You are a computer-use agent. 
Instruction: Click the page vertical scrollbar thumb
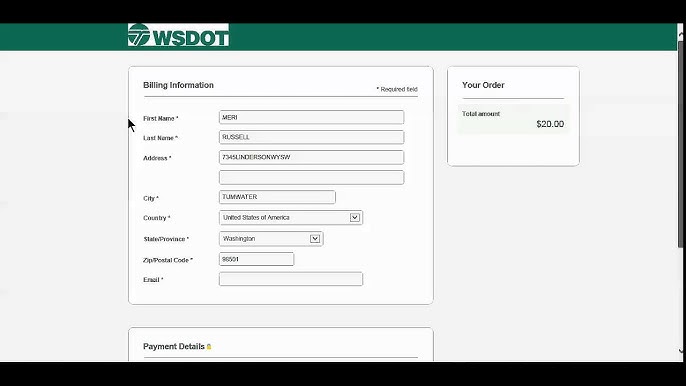click(x=681, y=144)
